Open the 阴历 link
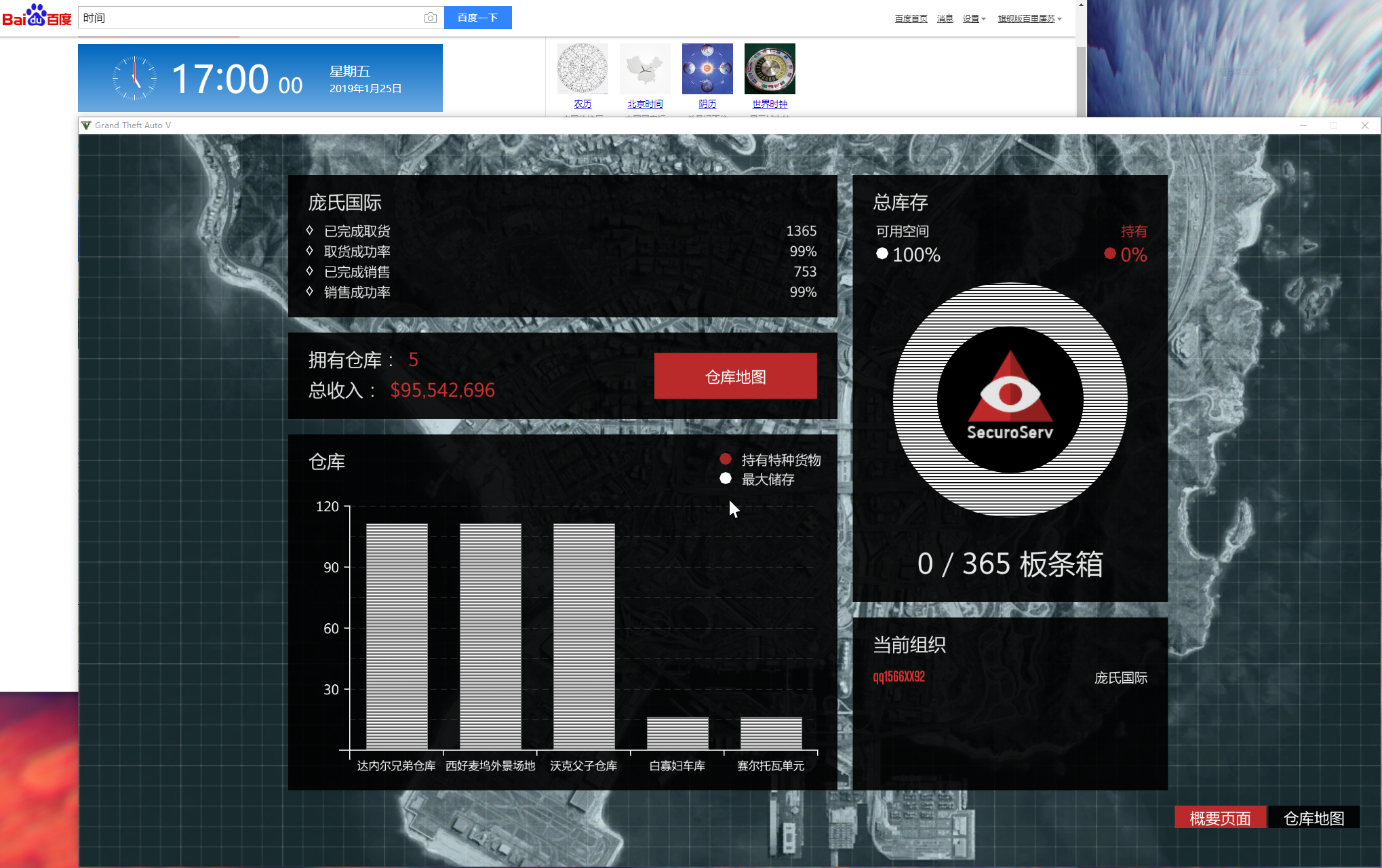 click(x=707, y=104)
